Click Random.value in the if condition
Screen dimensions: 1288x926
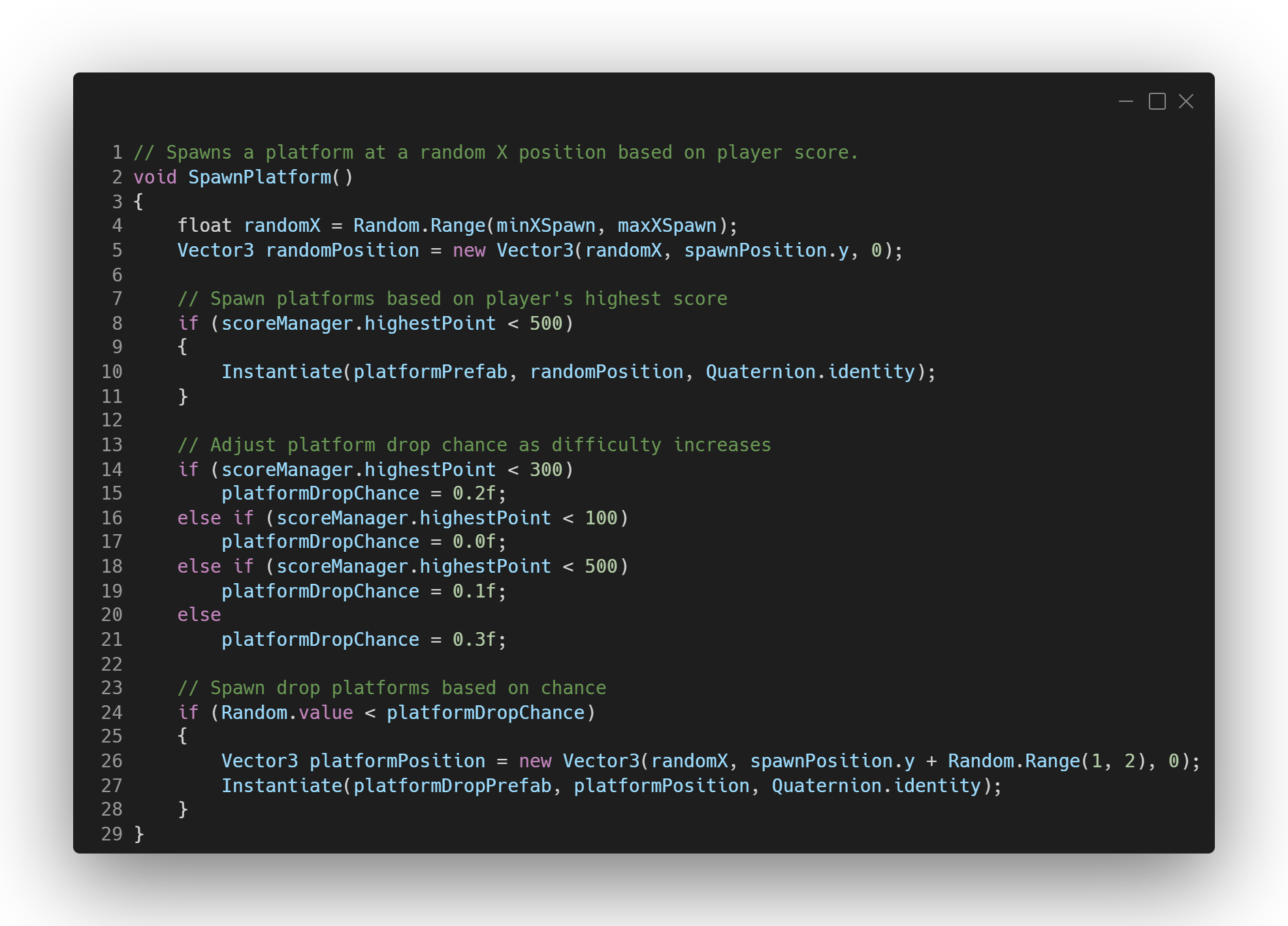click(x=287, y=712)
